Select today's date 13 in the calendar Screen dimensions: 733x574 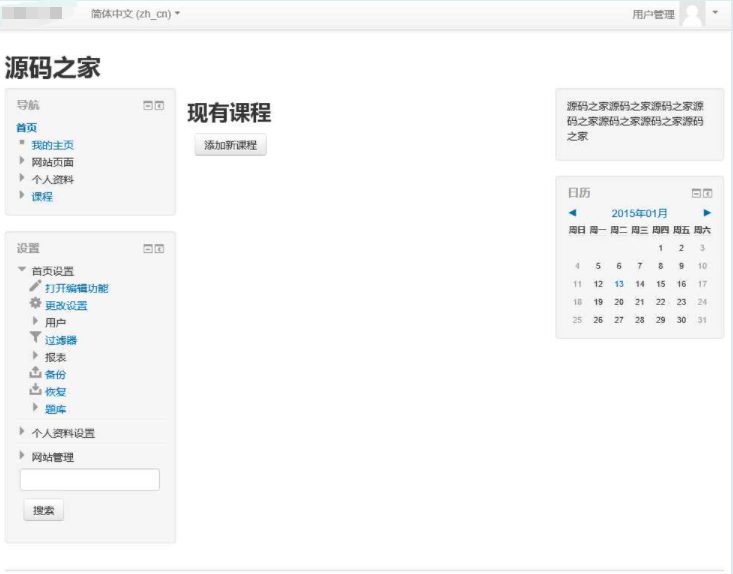[x=619, y=284]
